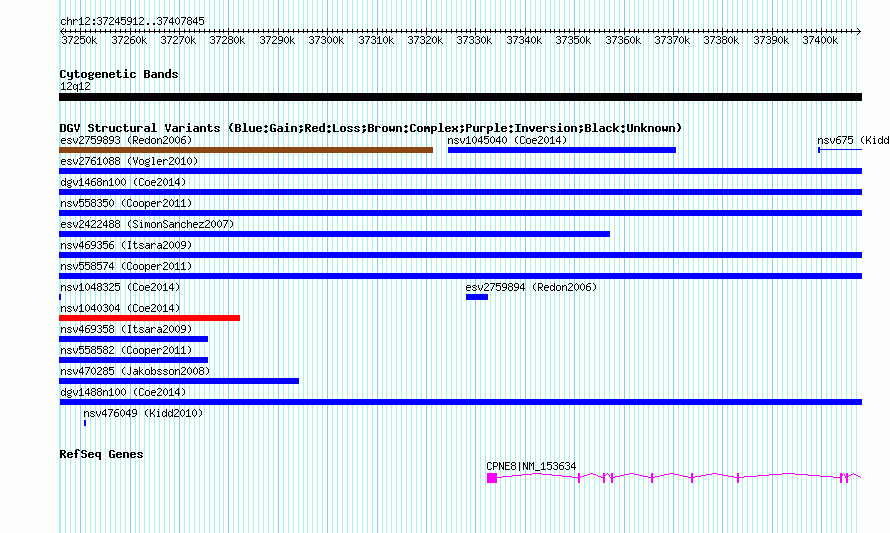Select the 12q12 band label
Image resolution: width=890 pixels, height=533 pixels.
click(x=75, y=86)
